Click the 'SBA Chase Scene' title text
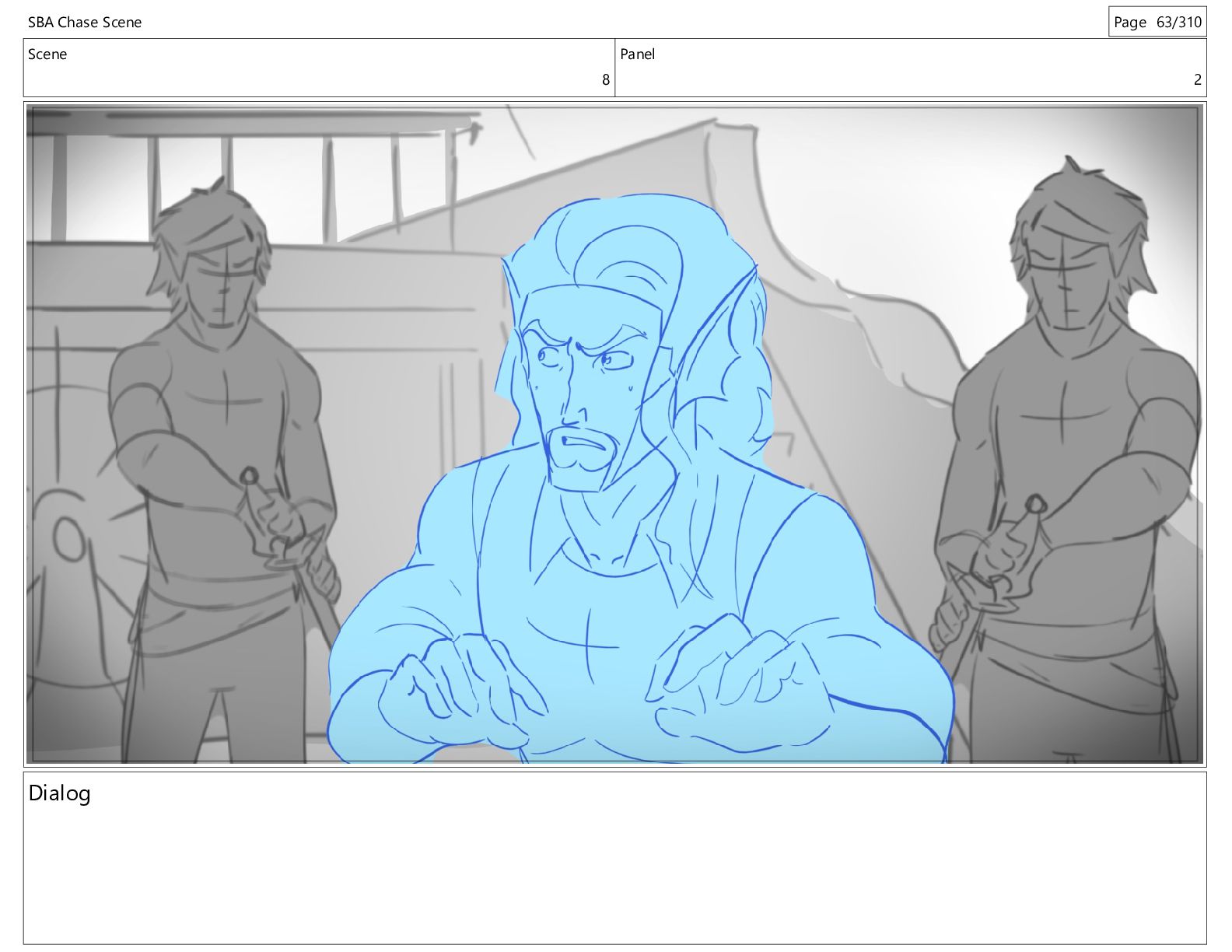This screenshot has height=952, width=1232. point(85,22)
